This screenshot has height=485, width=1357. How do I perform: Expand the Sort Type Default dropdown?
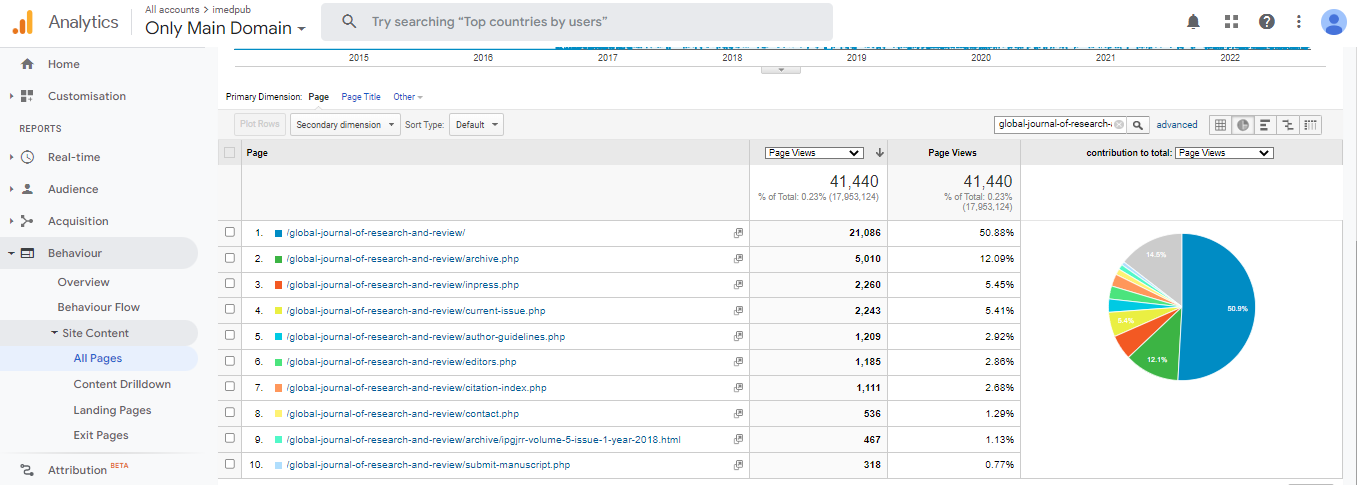[x=476, y=125]
